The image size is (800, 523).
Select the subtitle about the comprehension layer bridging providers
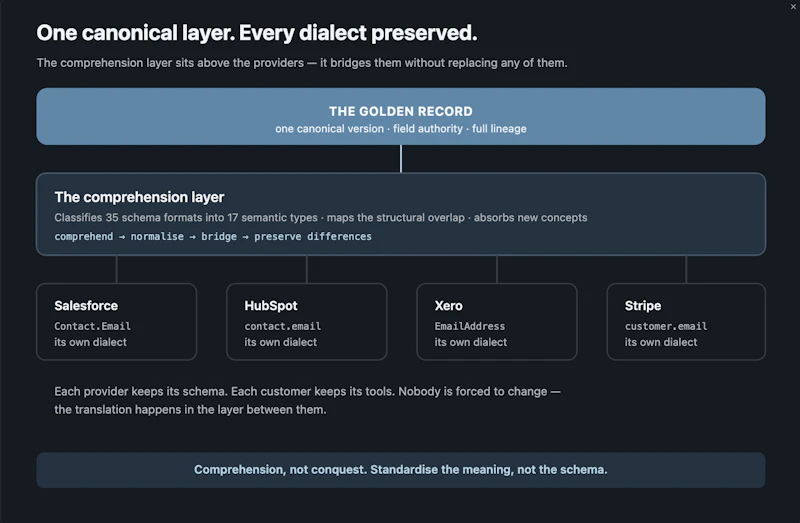[x=302, y=63]
